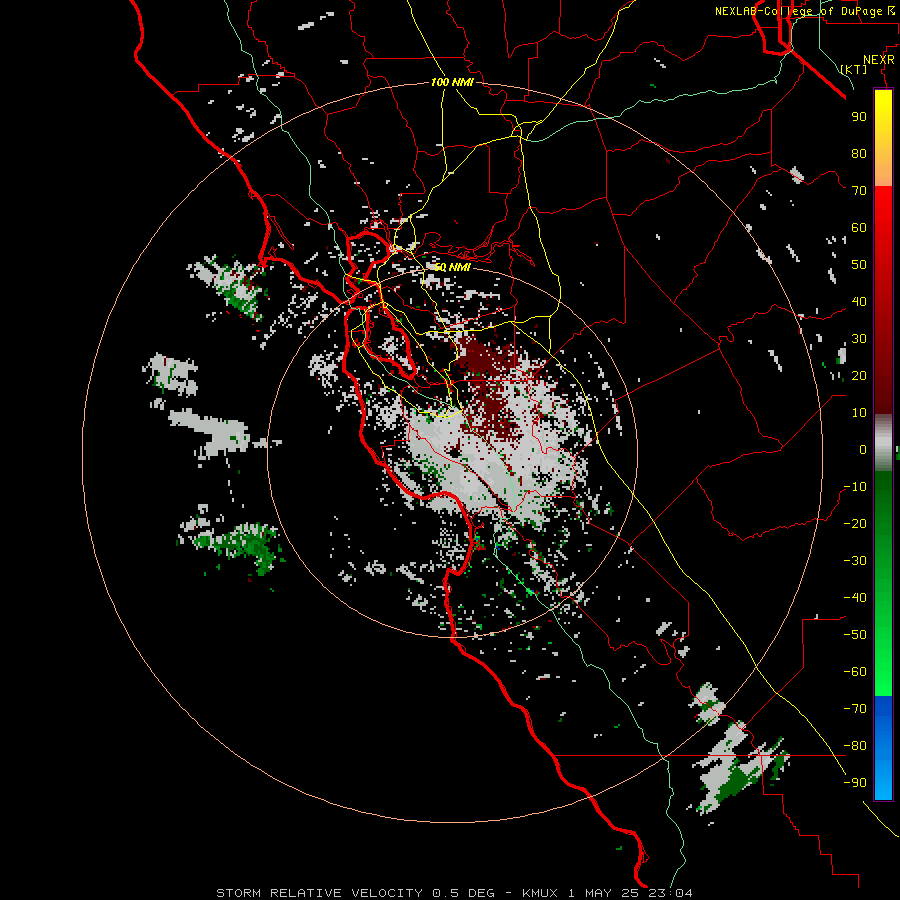Select the positive 80 legend value
The height and width of the screenshot is (900, 900).
tap(859, 154)
